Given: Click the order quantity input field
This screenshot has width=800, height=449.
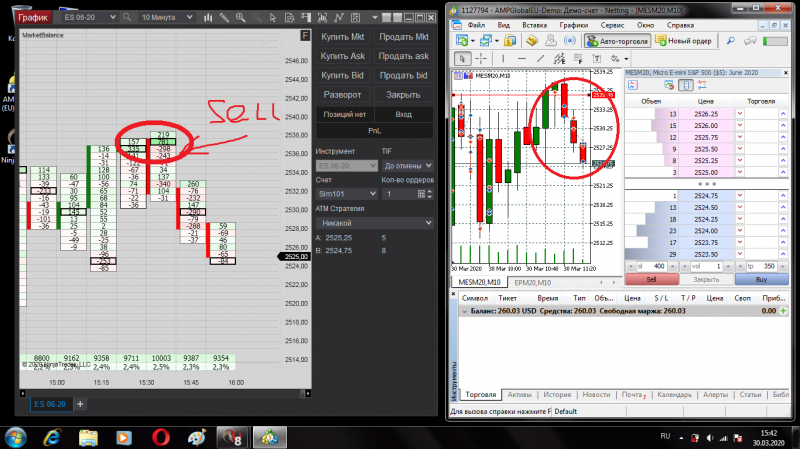Looking at the screenshot, I should coord(402,194).
